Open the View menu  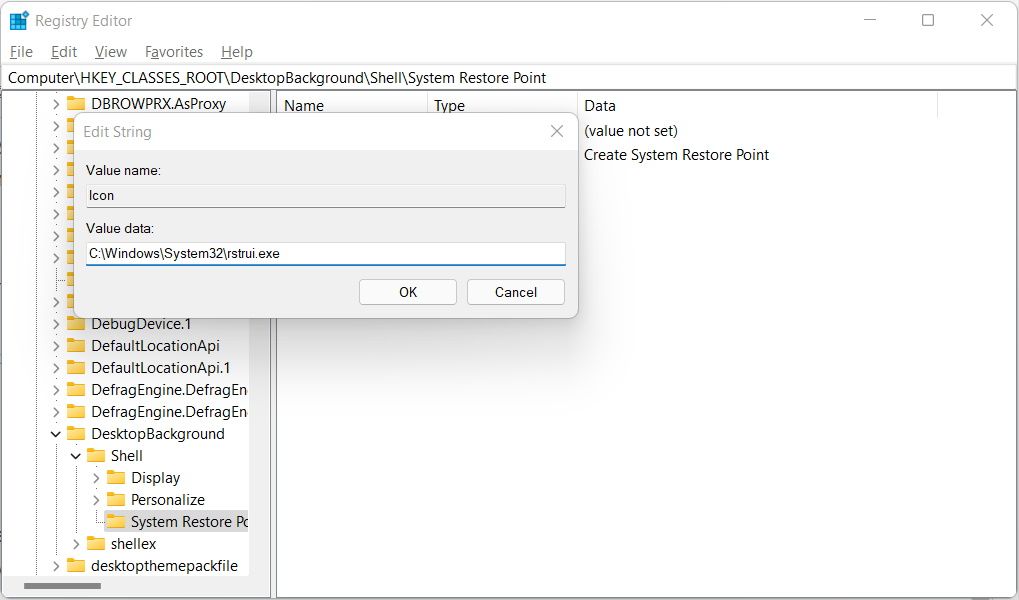click(x=110, y=52)
